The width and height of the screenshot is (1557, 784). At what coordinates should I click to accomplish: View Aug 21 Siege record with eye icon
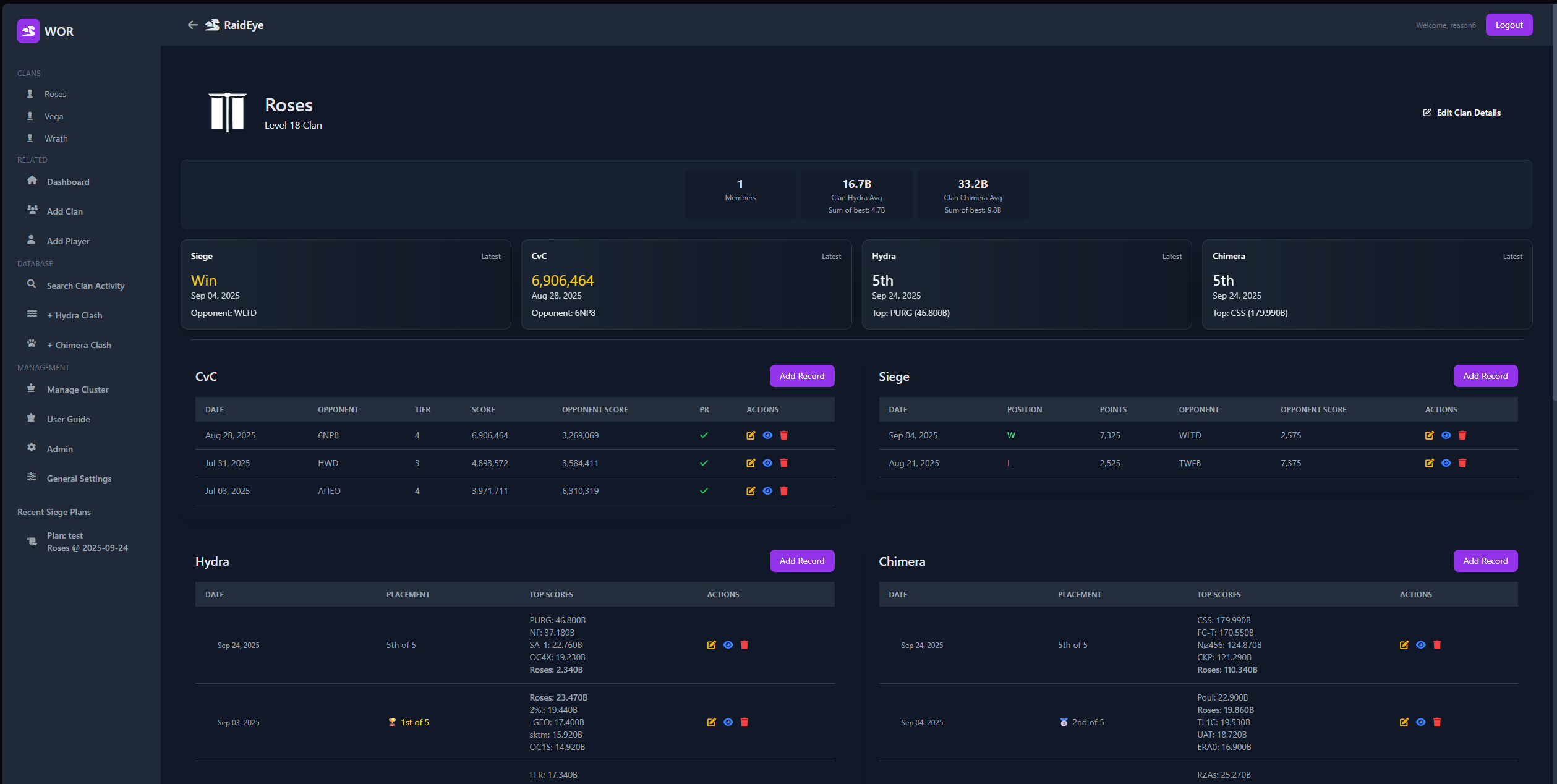coord(1446,462)
